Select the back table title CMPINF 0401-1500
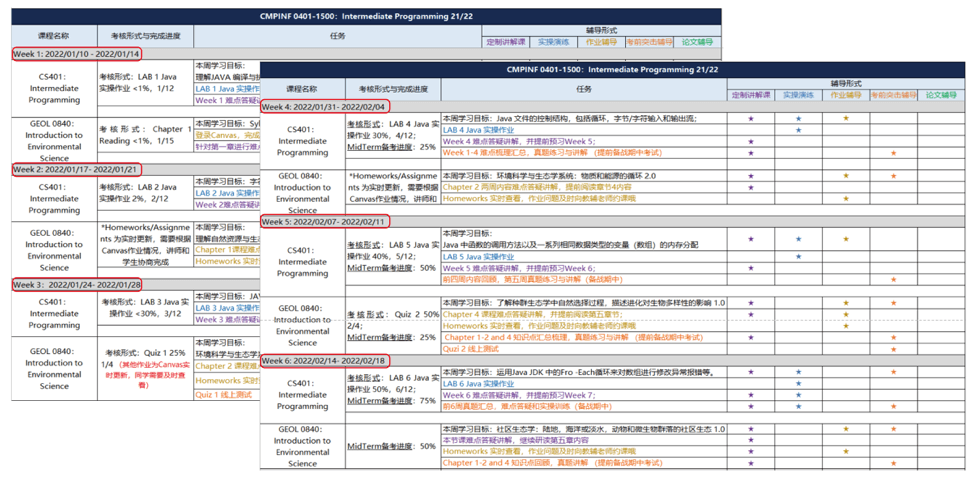The image size is (976, 483). pyautogui.click(x=366, y=16)
